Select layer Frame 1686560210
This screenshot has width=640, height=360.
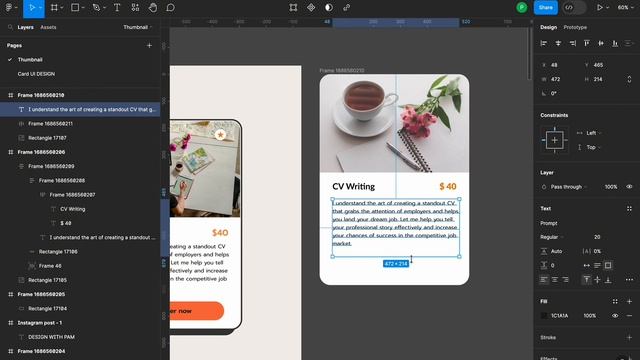41,95
